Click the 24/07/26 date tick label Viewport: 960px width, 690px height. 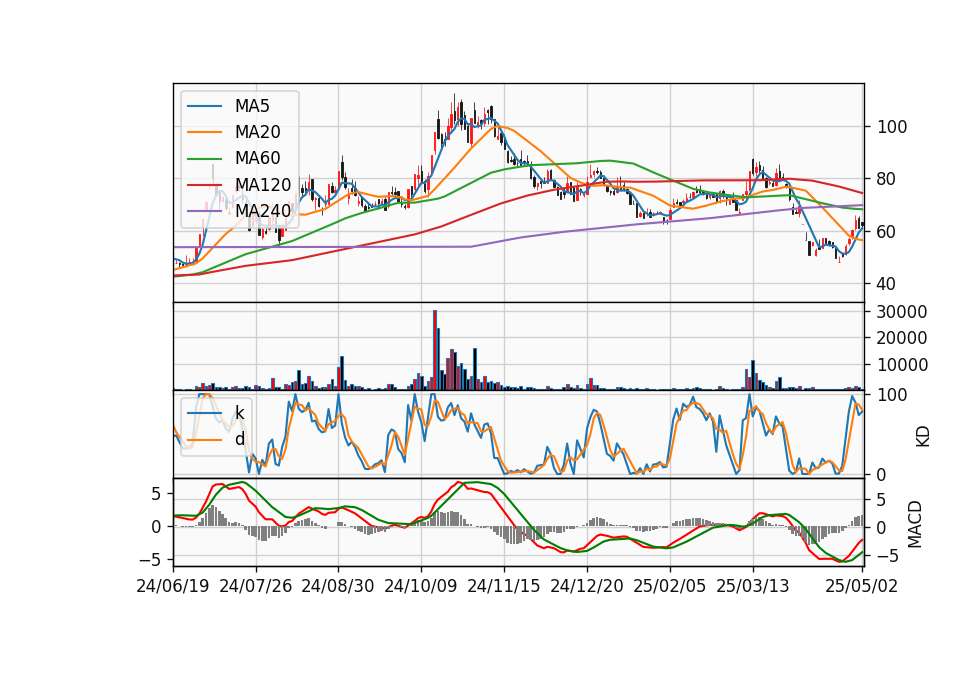point(255,586)
